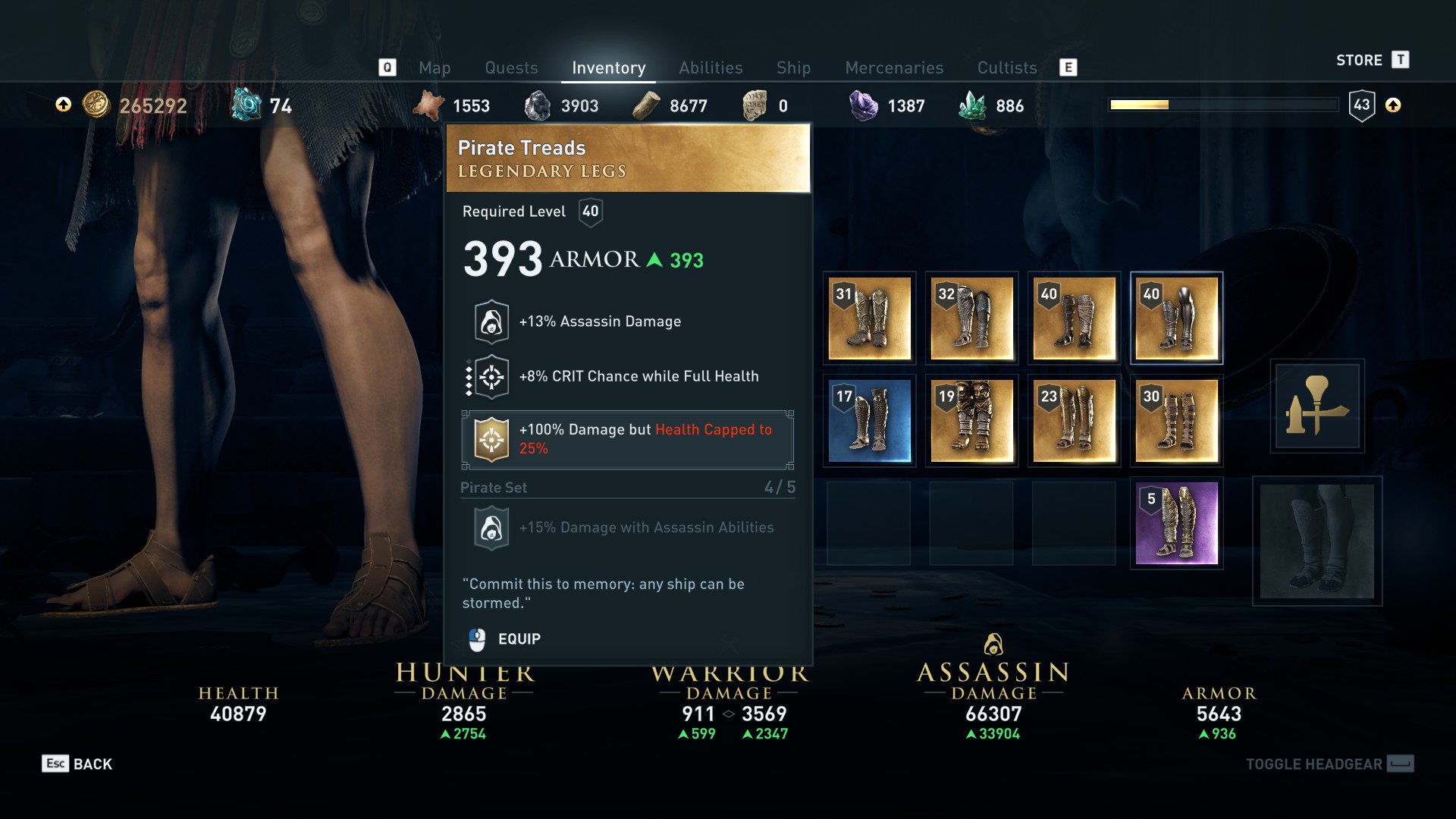This screenshot has width=1456, height=819.
Task: Switch to the Abilities tab
Action: [711, 67]
